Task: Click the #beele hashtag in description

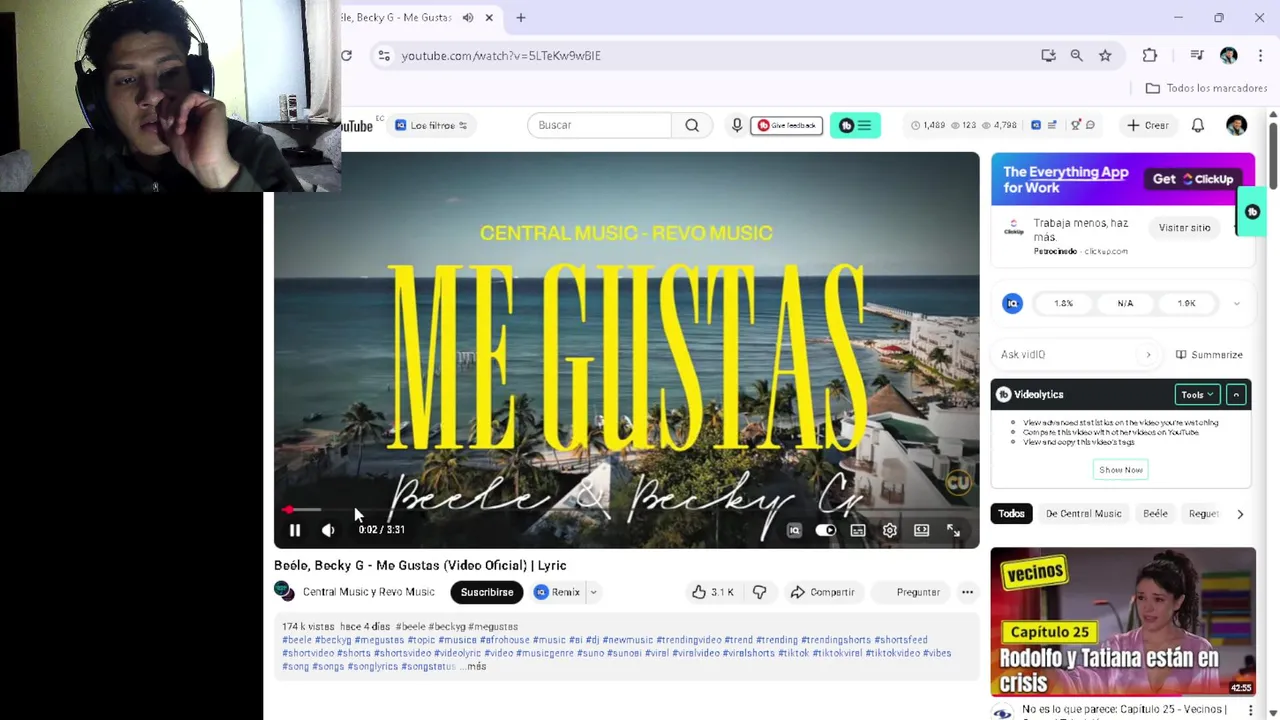Action: [x=297, y=640]
